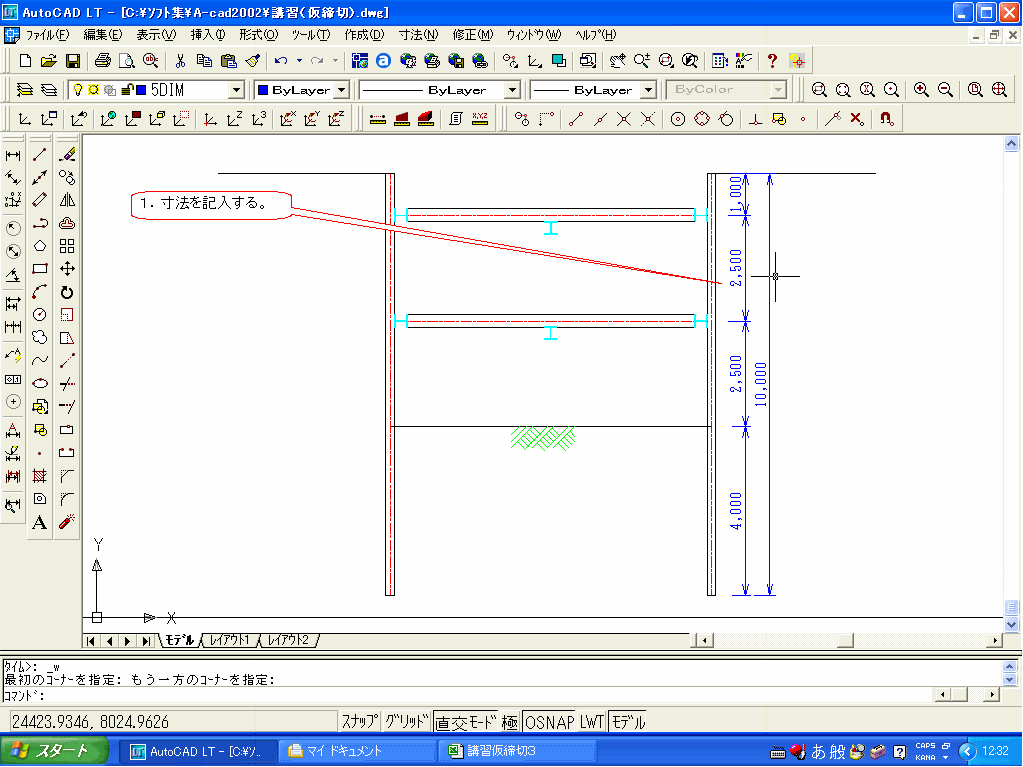1023x767 pixels.
Task: Select the Circle draw tool
Action: (x=40, y=314)
